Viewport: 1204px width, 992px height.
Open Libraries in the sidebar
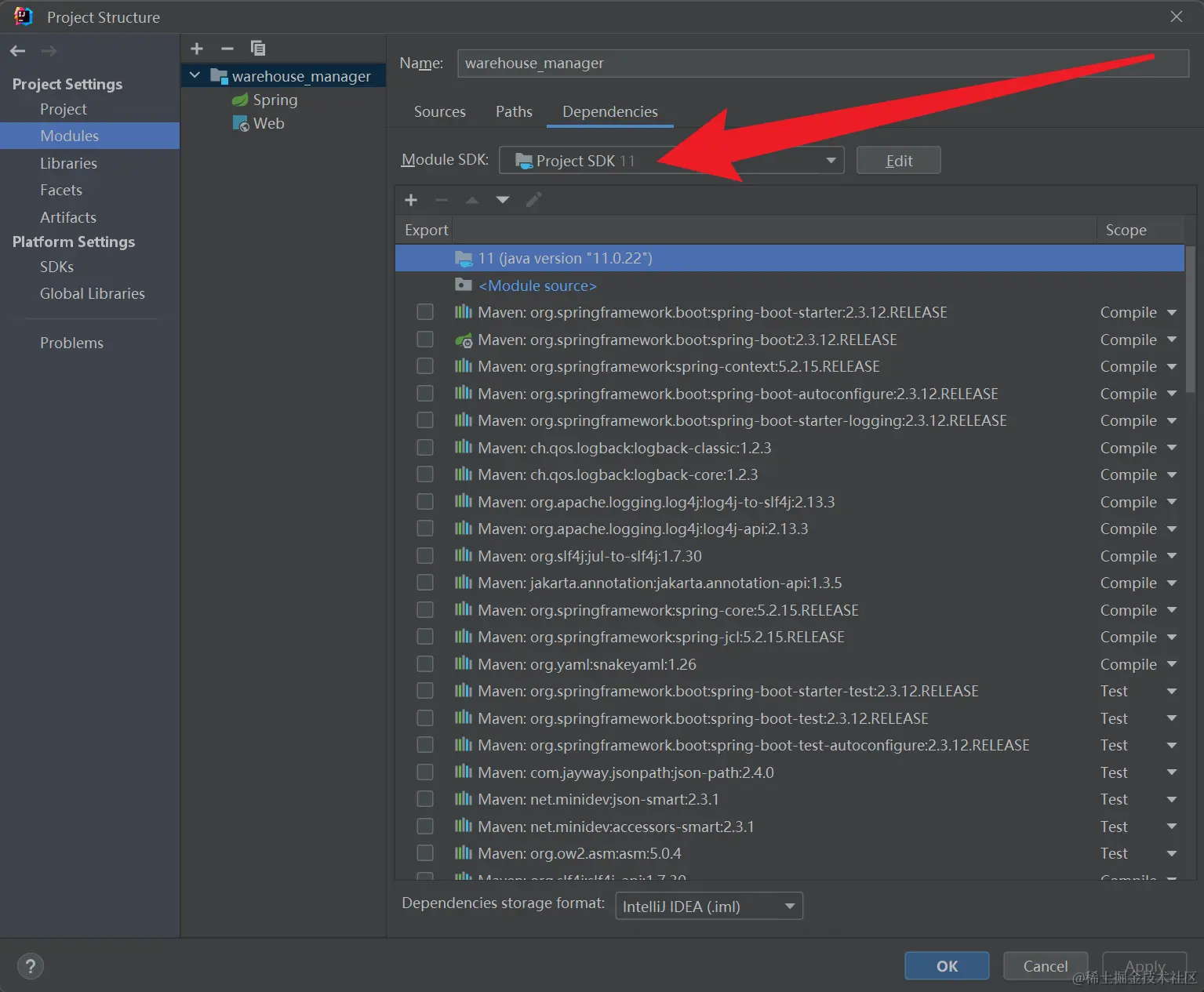69,163
